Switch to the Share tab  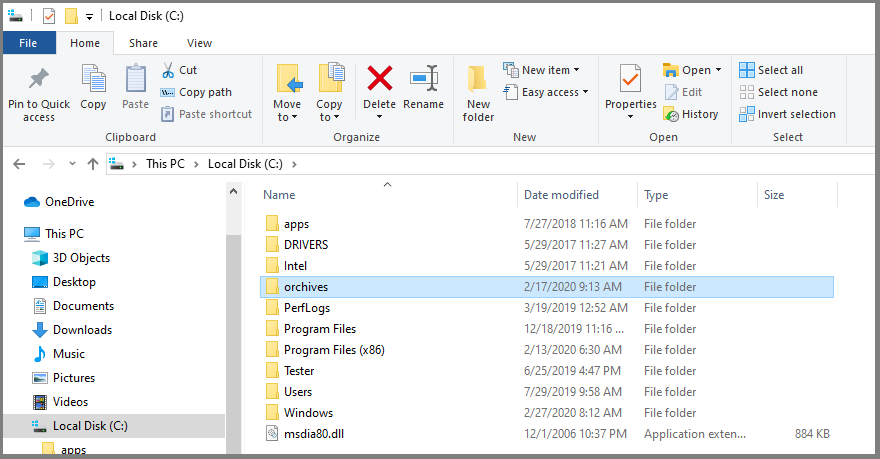point(143,43)
